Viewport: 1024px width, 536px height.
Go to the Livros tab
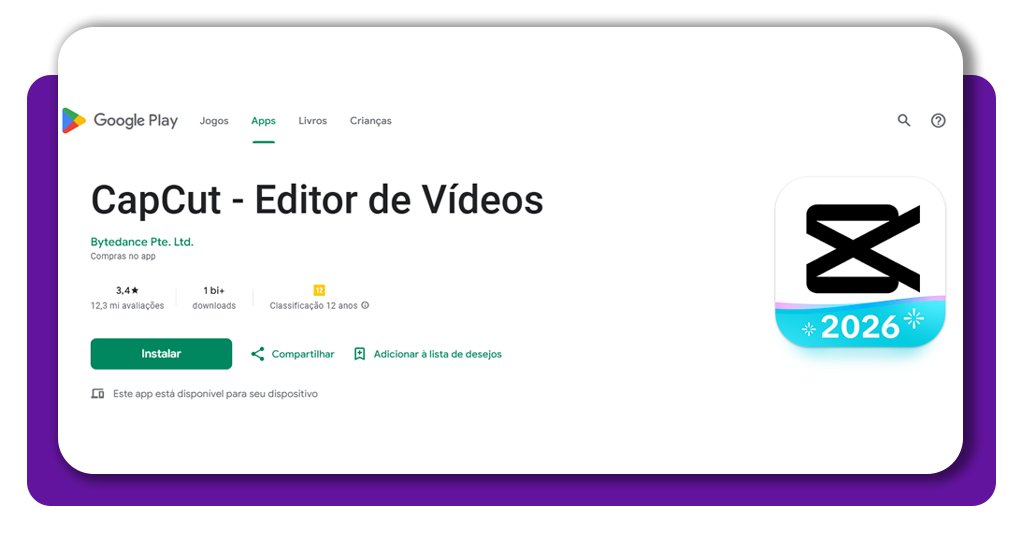(312, 121)
